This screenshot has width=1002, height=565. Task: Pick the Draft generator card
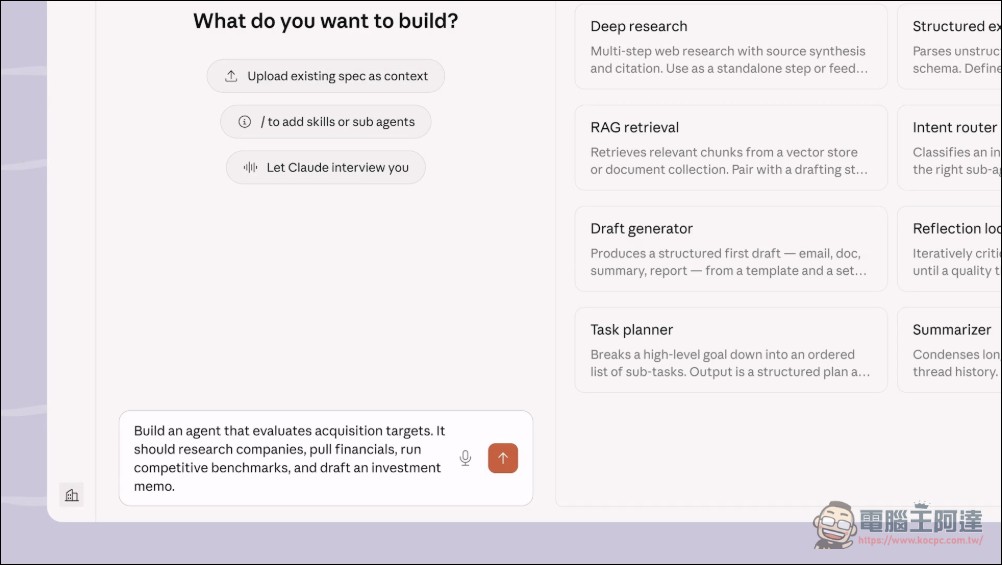(730, 249)
